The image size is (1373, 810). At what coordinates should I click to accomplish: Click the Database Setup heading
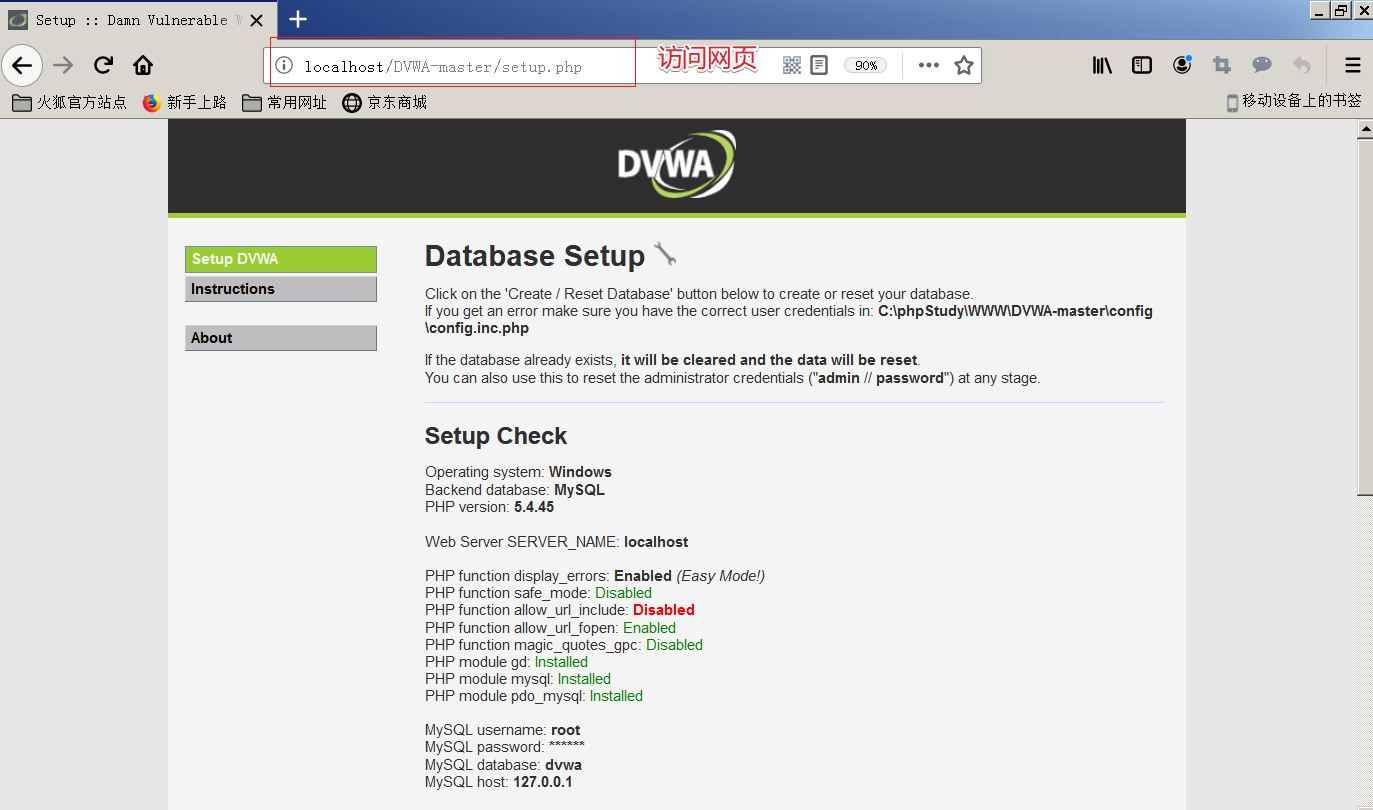tap(535, 256)
